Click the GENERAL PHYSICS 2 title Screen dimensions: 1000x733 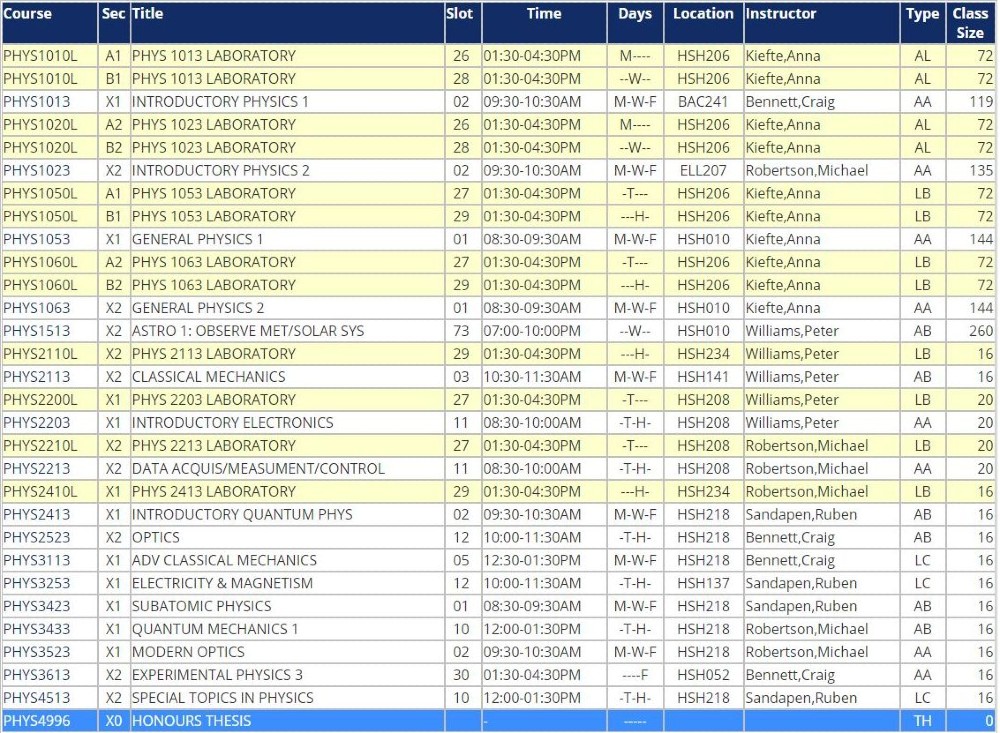pos(198,308)
